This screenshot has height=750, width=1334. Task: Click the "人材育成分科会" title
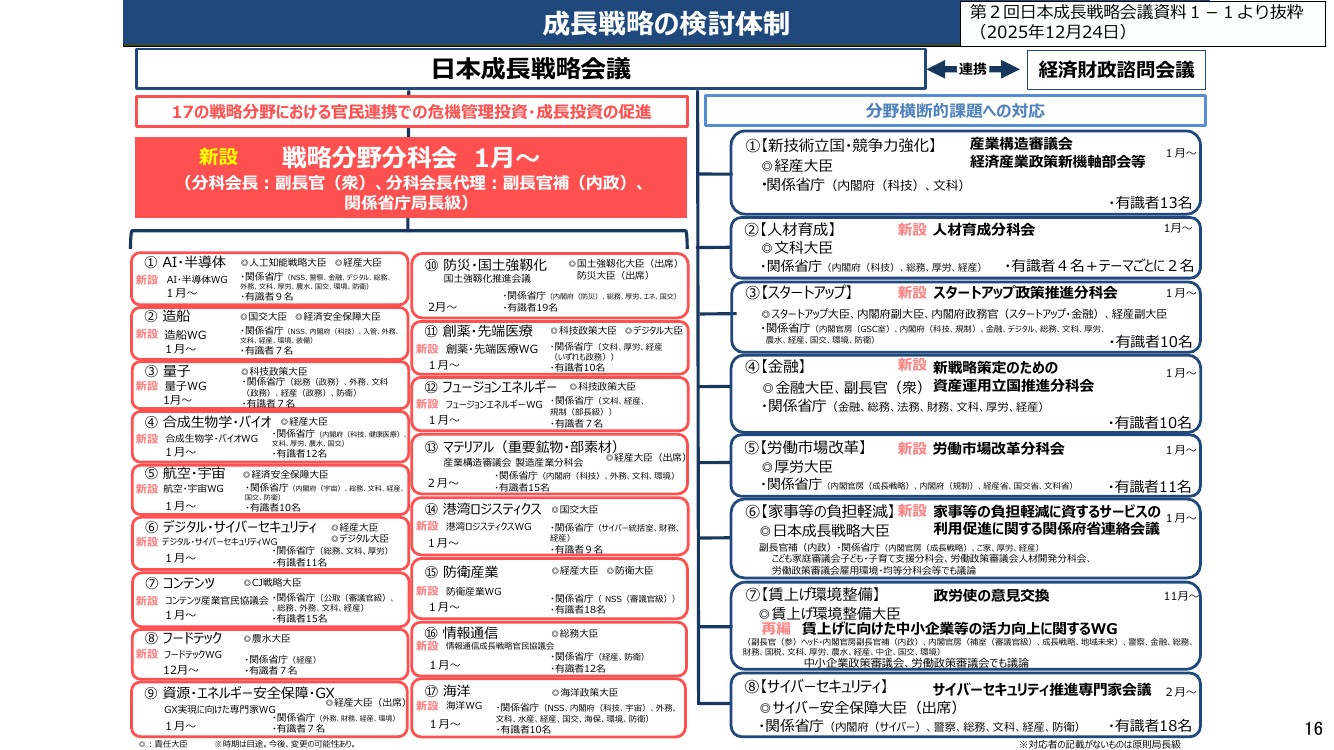pyautogui.click(x=984, y=229)
